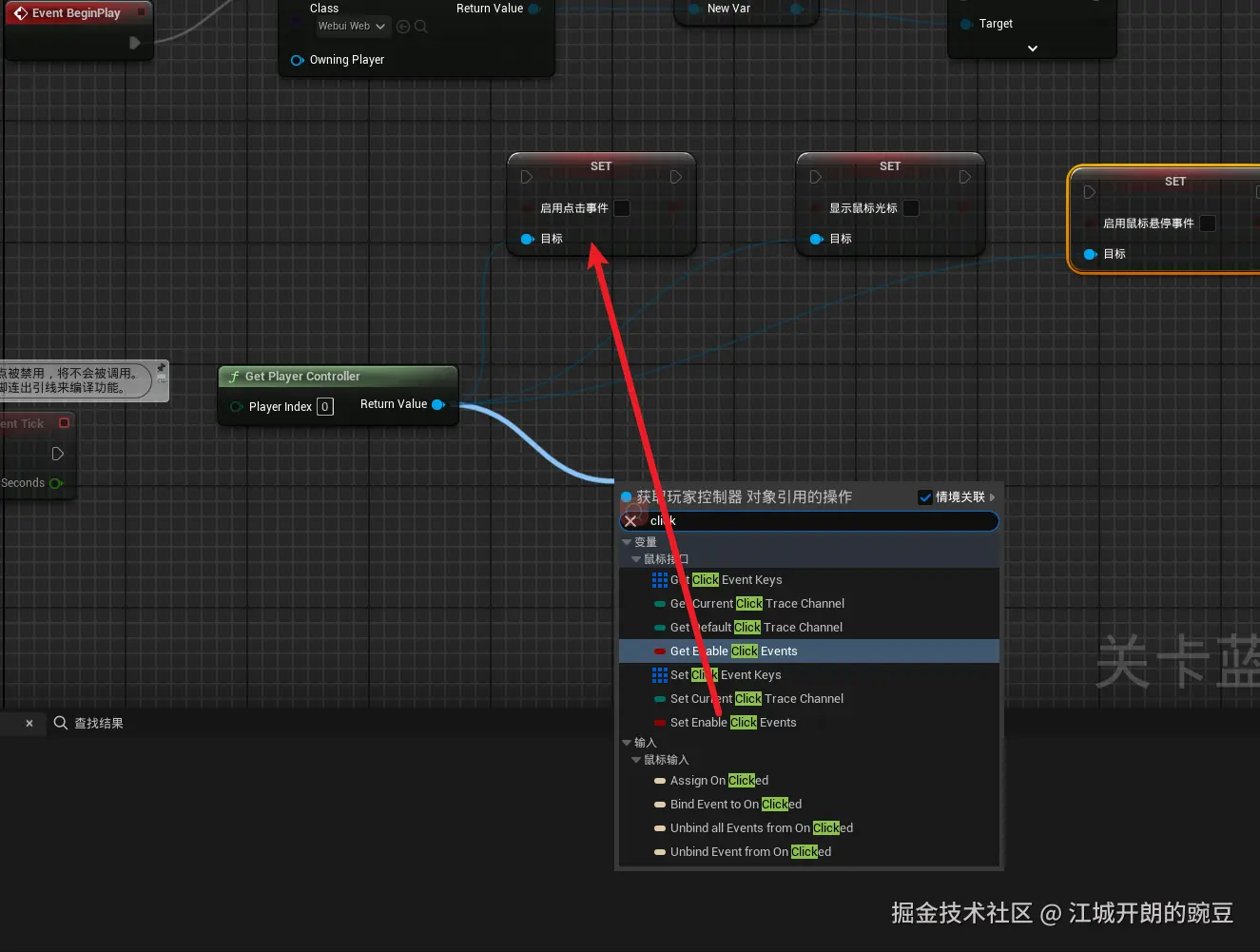Click the action menu search field

(x=809, y=521)
